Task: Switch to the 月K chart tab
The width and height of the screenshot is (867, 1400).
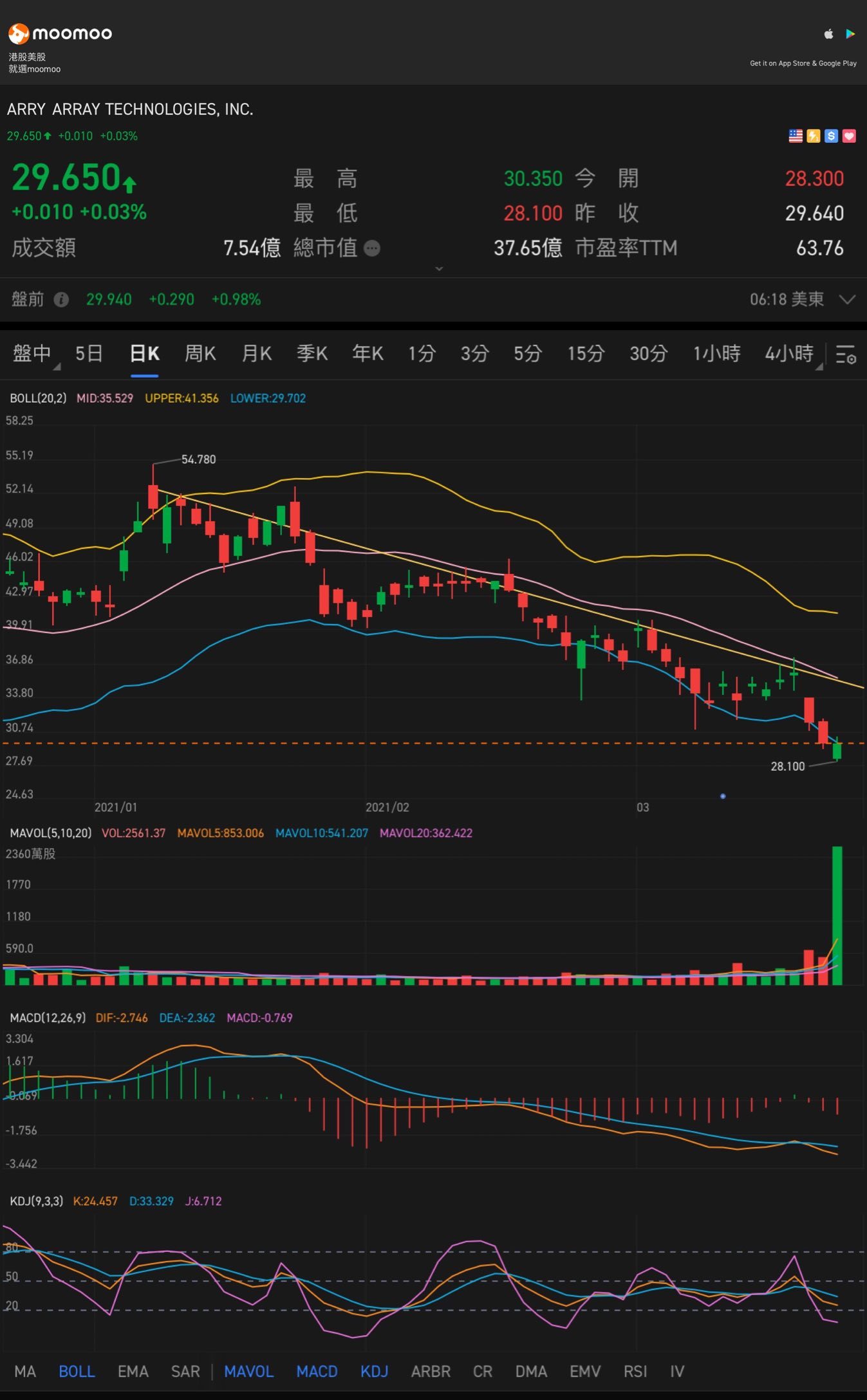Action: (256, 354)
